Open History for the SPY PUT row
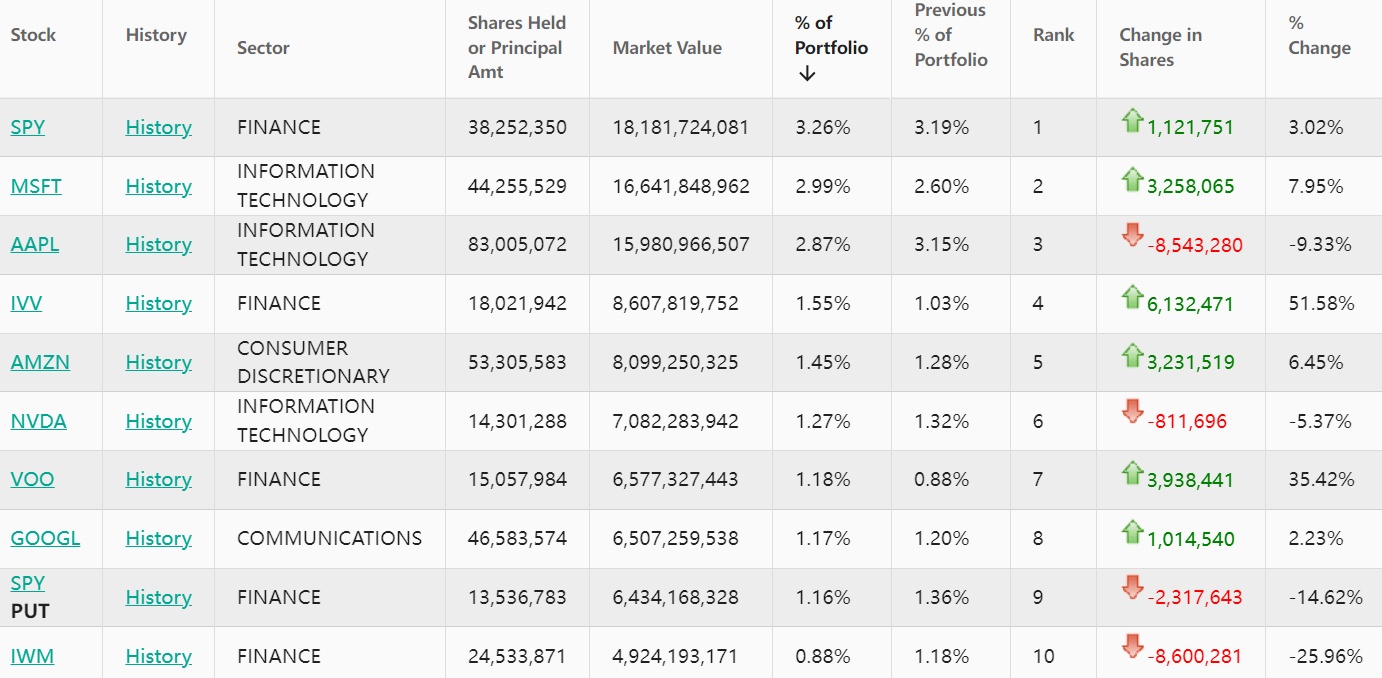This screenshot has height=678, width=1382. [x=158, y=597]
